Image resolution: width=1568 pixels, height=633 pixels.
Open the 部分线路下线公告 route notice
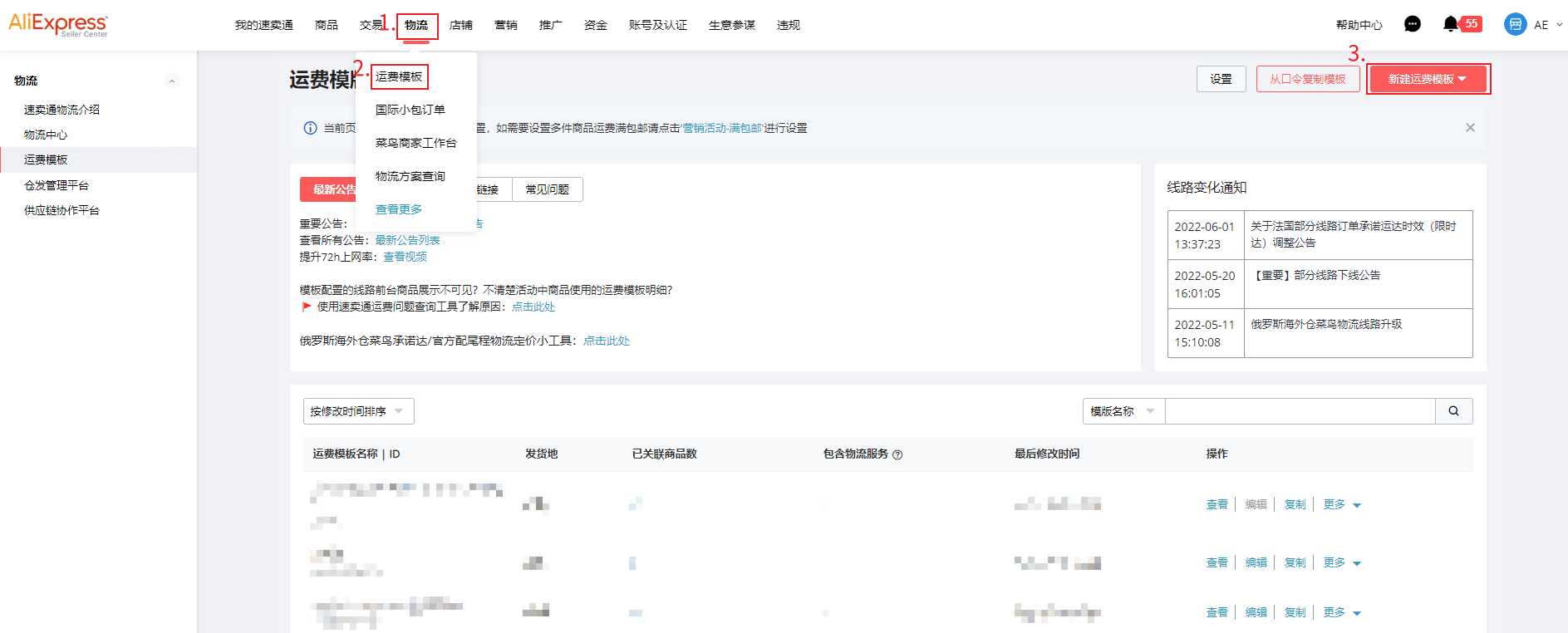click(1316, 275)
